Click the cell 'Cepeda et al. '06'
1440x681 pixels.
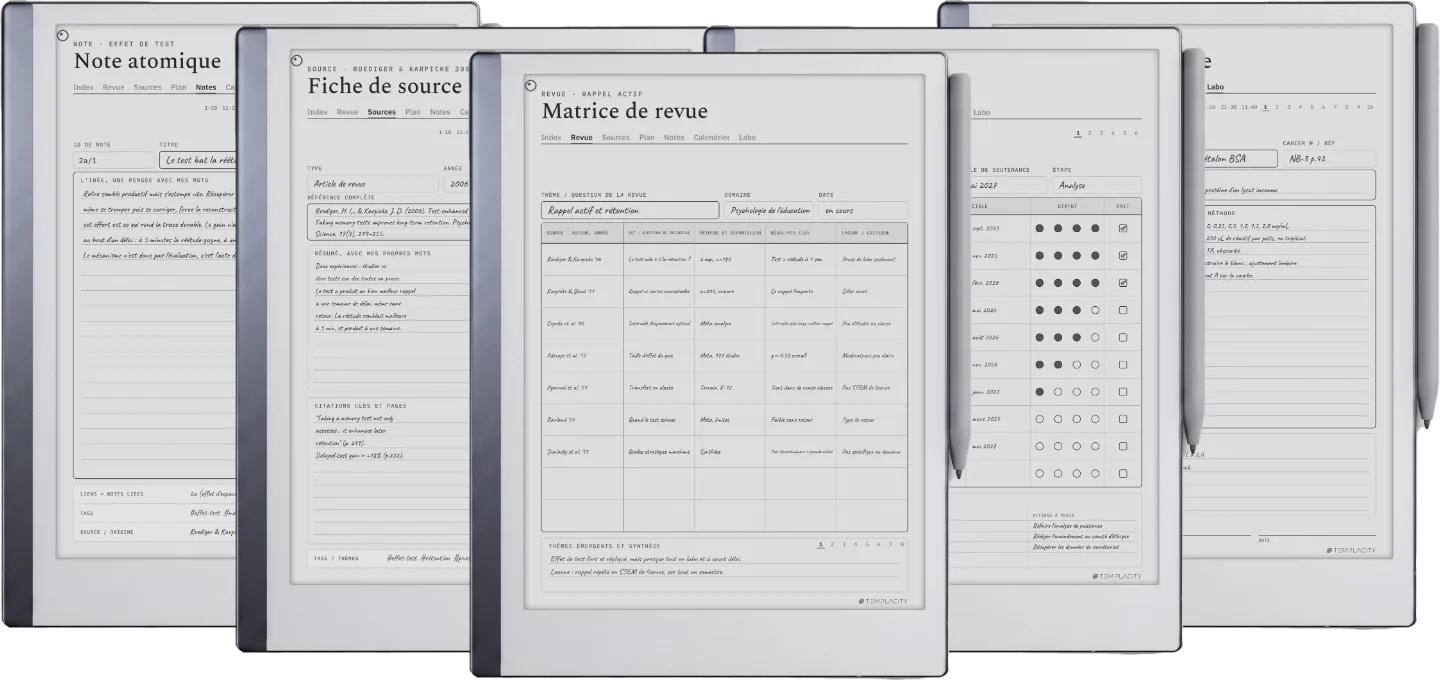pos(582,324)
